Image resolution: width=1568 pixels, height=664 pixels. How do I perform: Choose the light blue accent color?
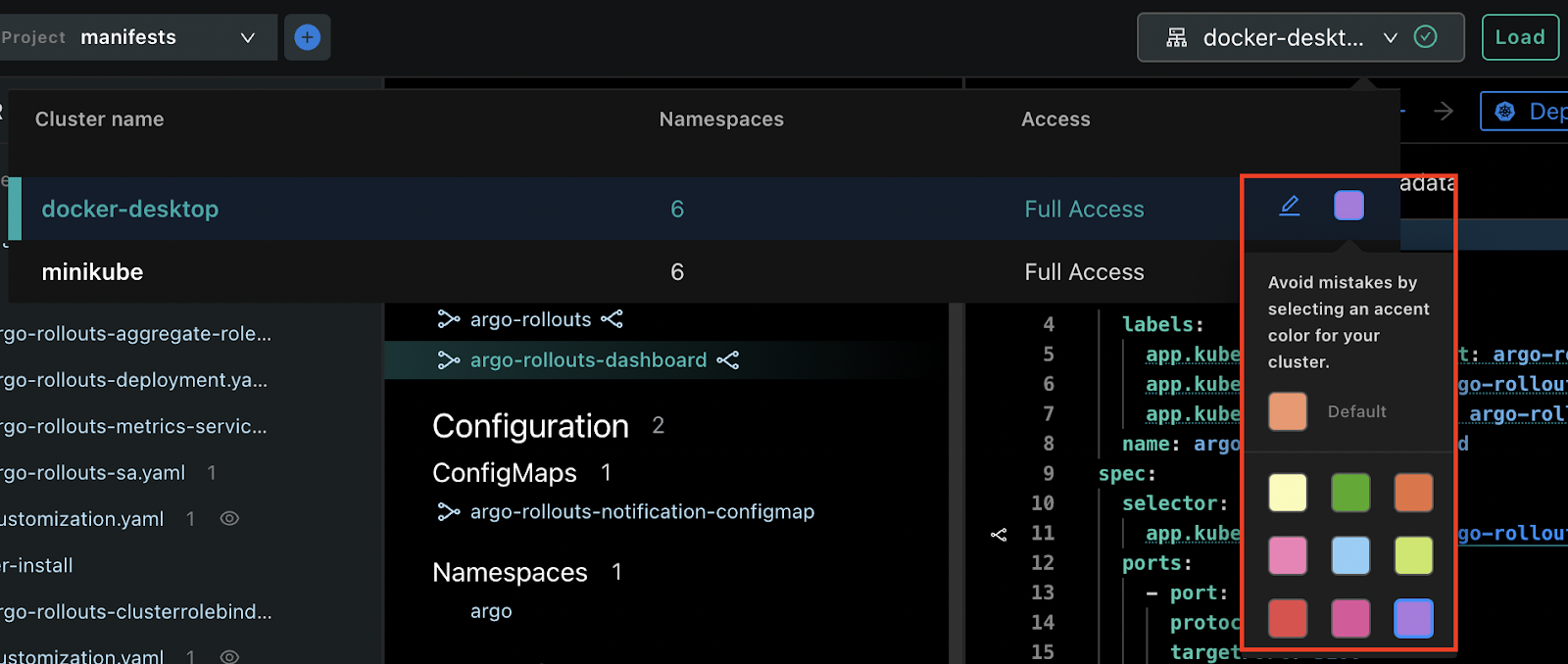pyautogui.click(x=1350, y=555)
